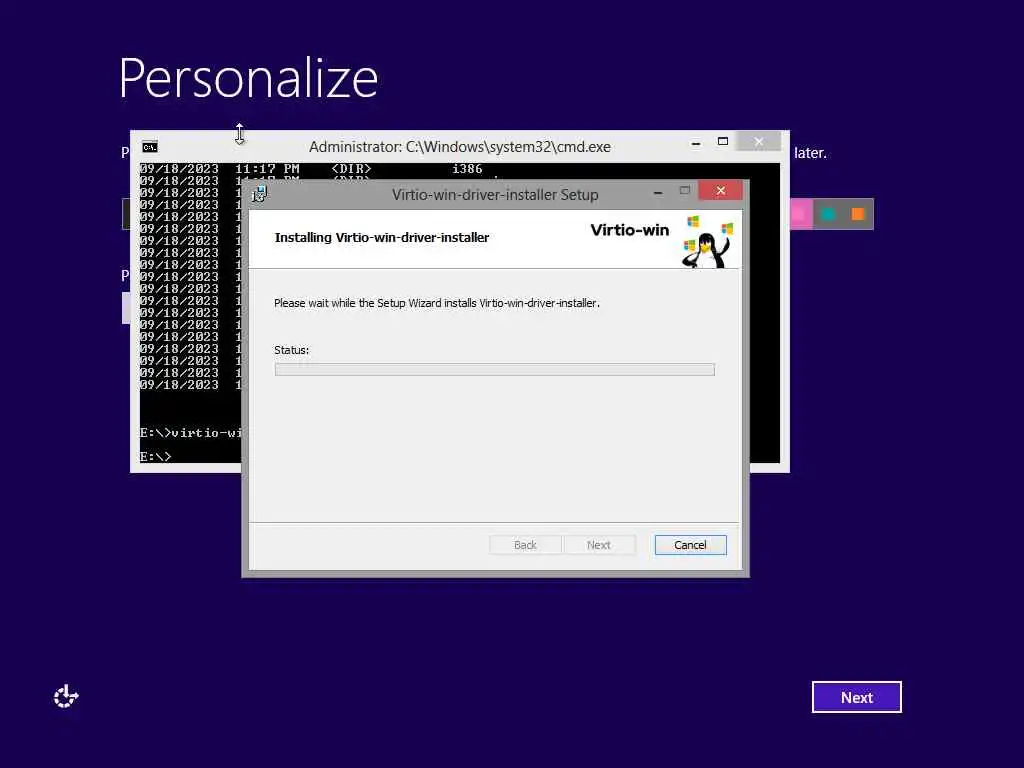Click the 'i386' directory entry in cmd
1024x768 pixels.
point(467,169)
